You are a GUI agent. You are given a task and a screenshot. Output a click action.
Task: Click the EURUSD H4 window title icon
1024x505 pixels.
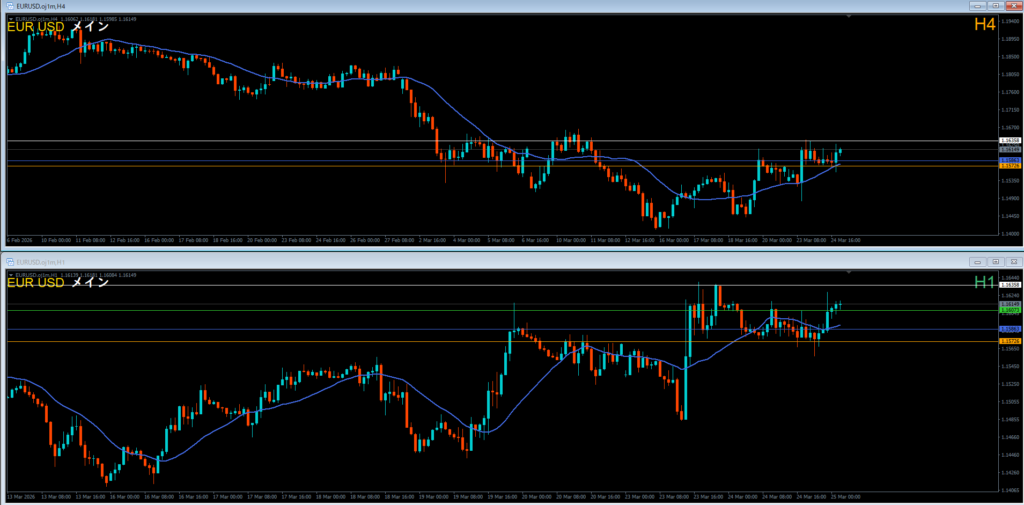(9, 6)
